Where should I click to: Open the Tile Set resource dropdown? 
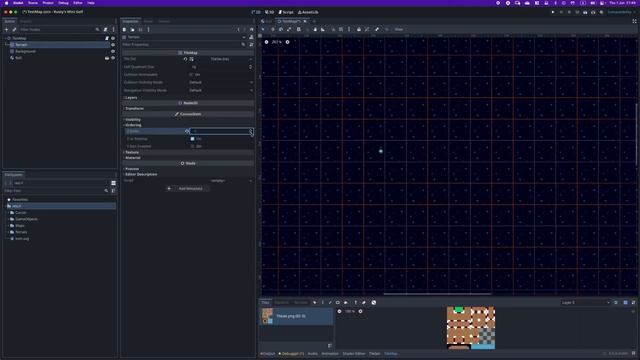pos(251,59)
